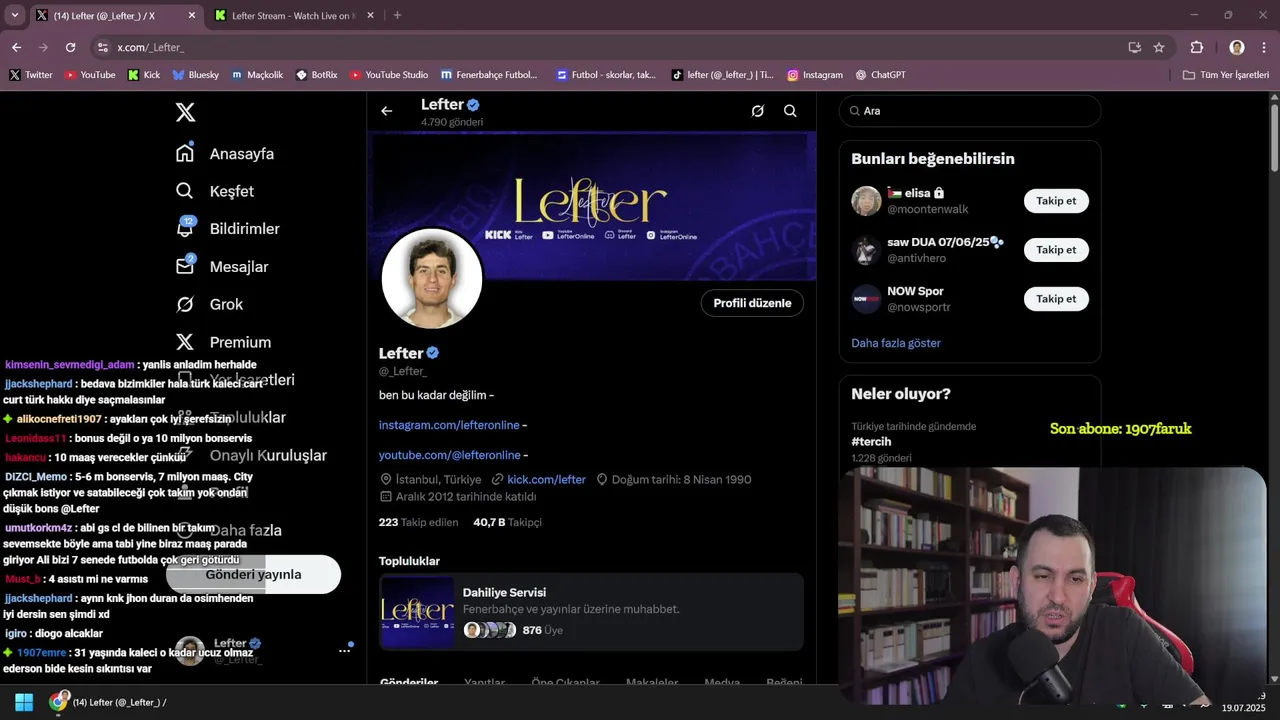Open TikTok lefter bookmark
Image resolution: width=1280 pixels, height=720 pixels.
click(722, 75)
